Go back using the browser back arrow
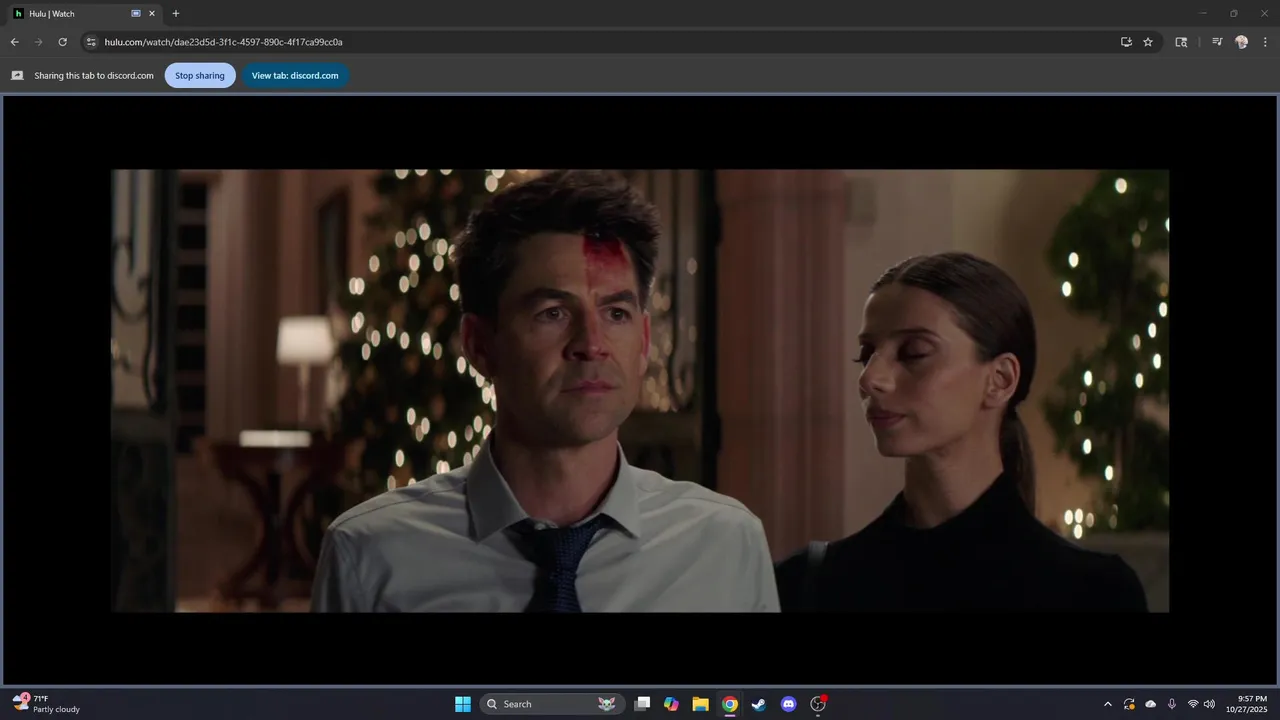The height and width of the screenshot is (720, 1280). tap(14, 42)
